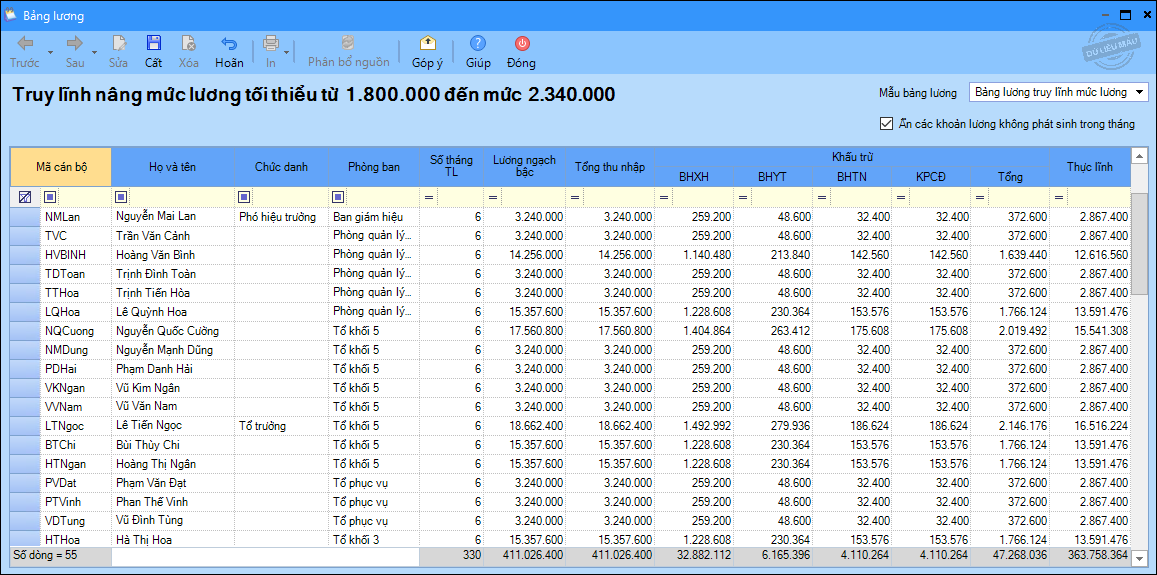Click employee code PVDat

[63, 483]
